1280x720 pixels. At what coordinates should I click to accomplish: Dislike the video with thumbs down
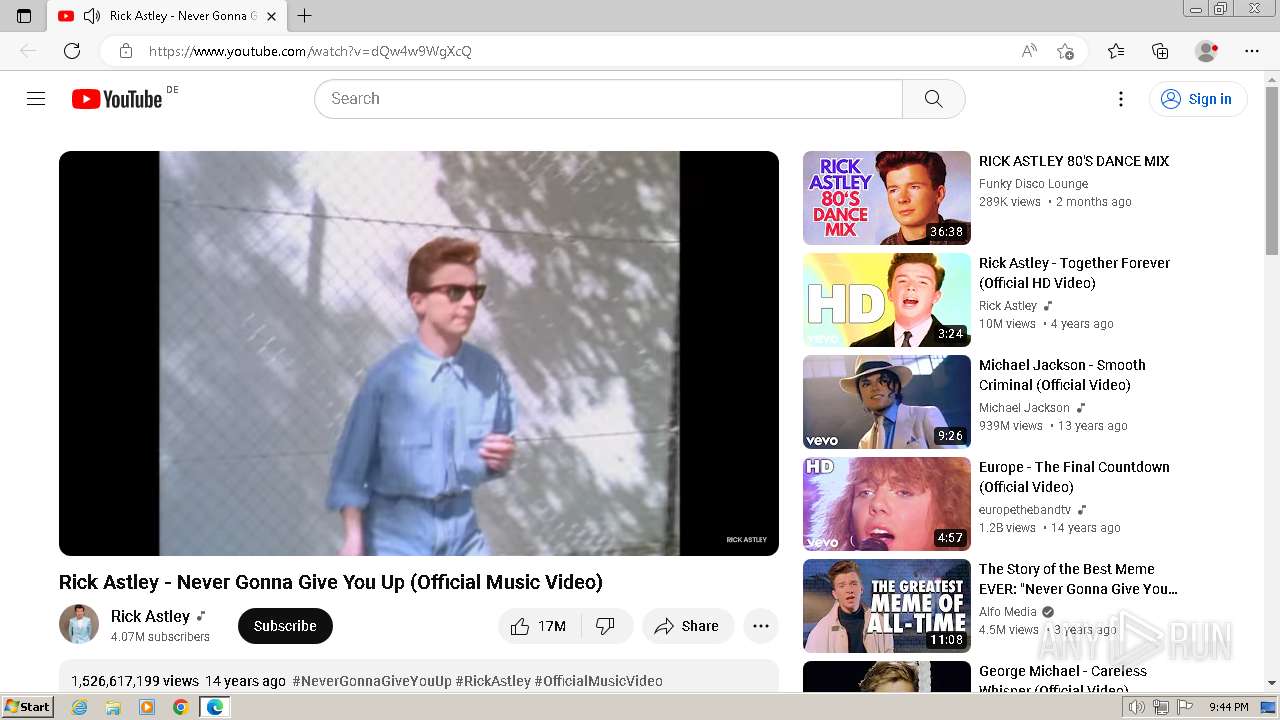(x=605, y=626)
